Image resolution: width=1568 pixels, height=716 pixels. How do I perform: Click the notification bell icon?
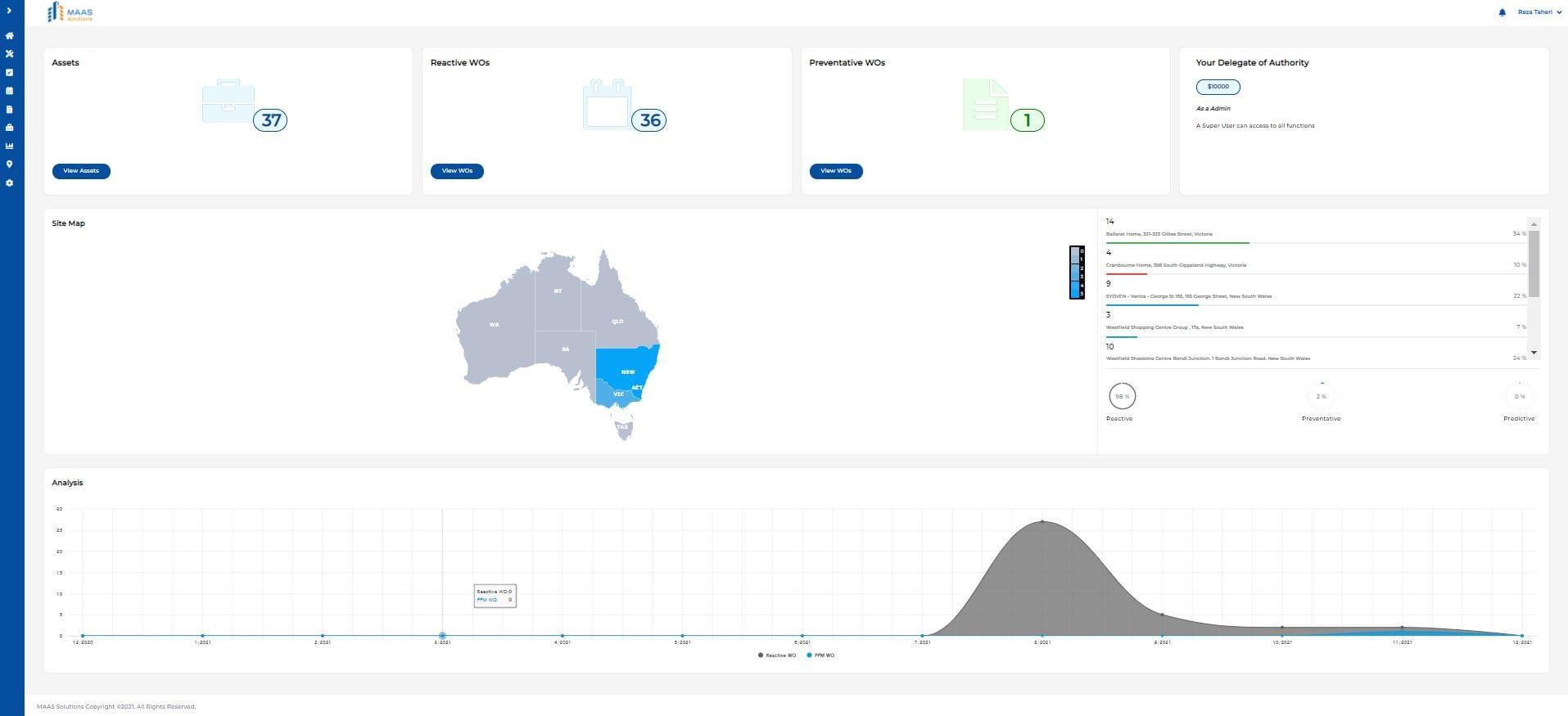click(x=1502, y=12)
